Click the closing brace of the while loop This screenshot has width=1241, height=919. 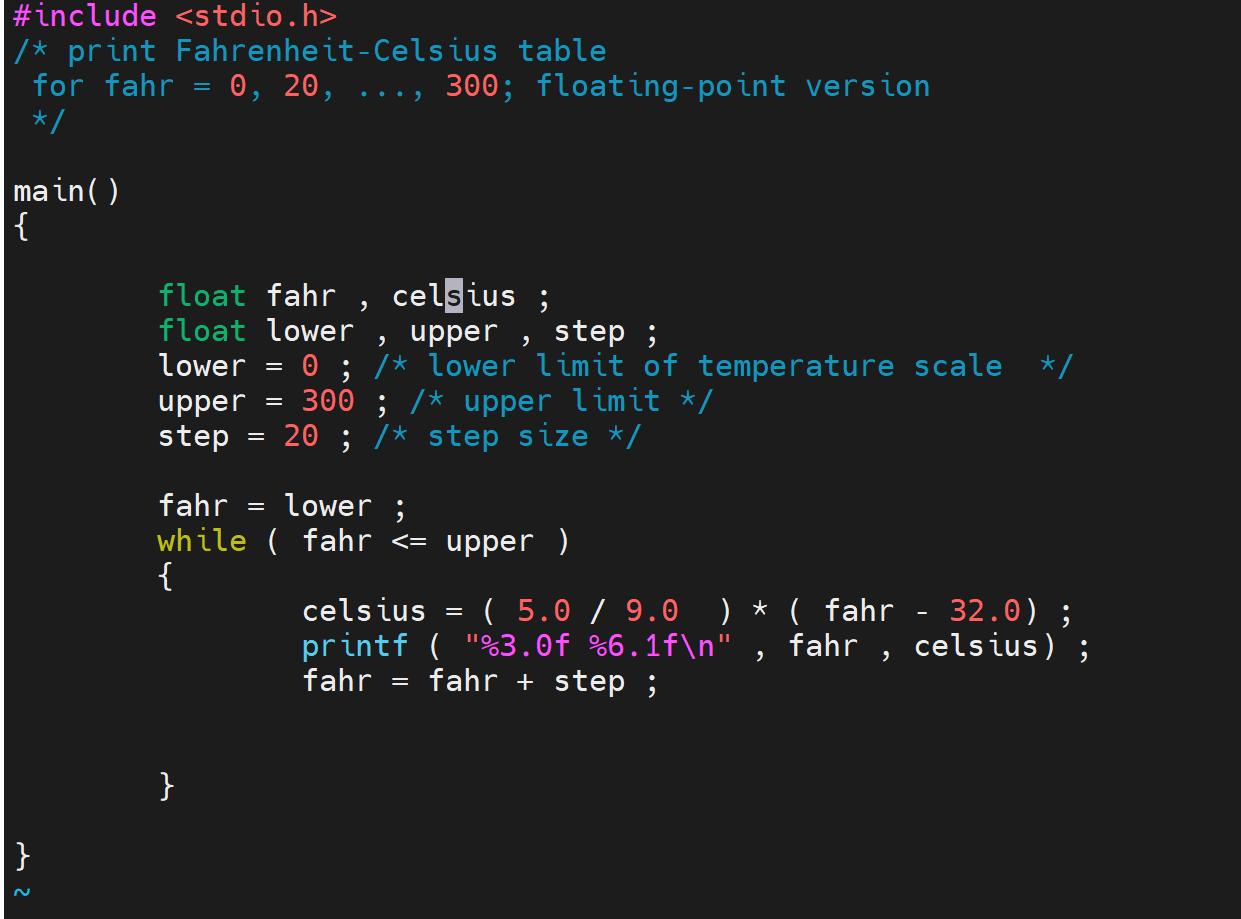click(x=166, y=786)
